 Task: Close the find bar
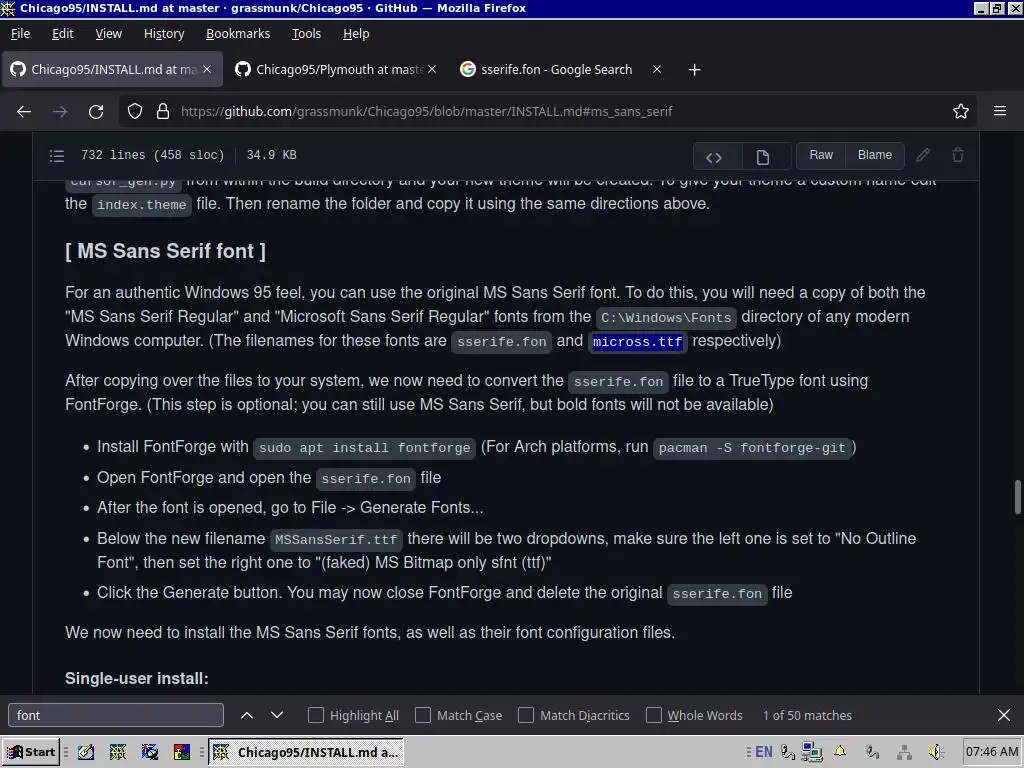pyautogui.click(x=1004, y=715)
